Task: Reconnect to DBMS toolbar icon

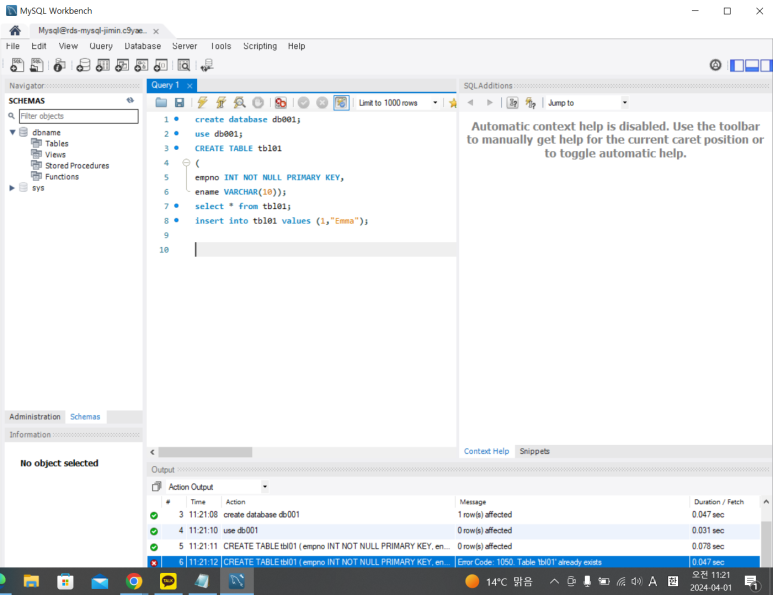Action: click(207, 65)
